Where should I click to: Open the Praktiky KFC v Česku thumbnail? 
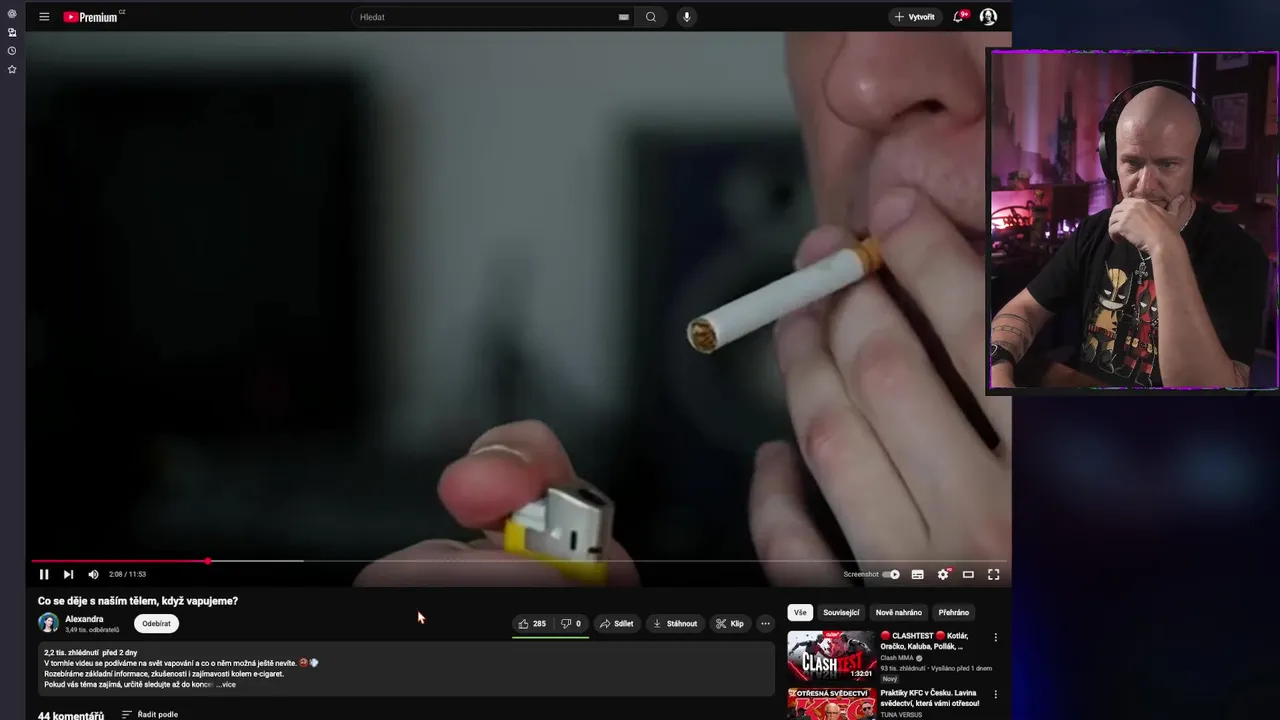tap(831, 704)
